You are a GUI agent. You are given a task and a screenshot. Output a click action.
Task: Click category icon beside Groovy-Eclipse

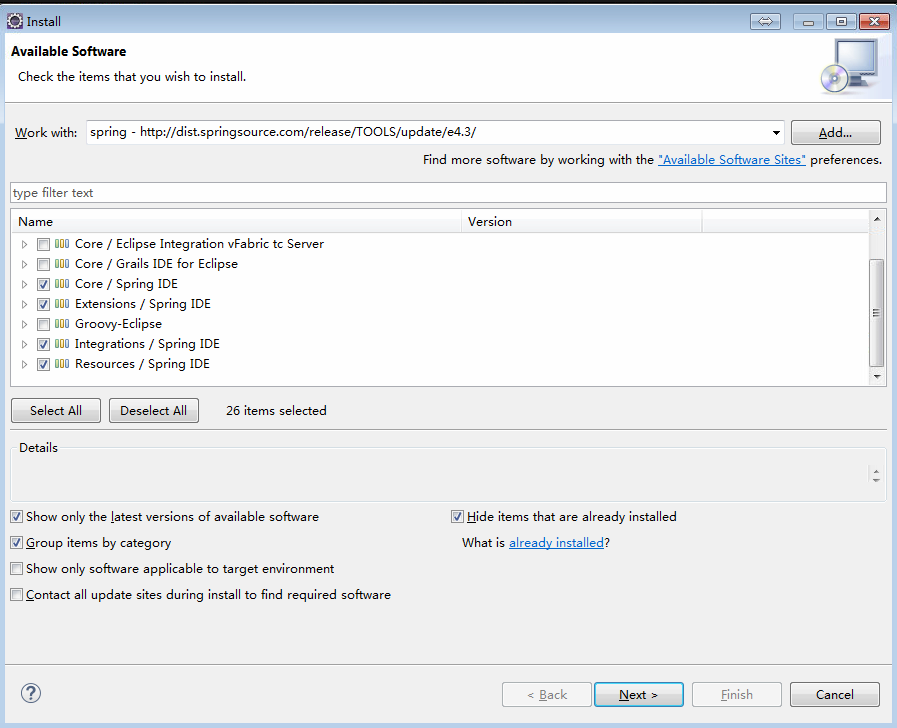coord(62,324)
